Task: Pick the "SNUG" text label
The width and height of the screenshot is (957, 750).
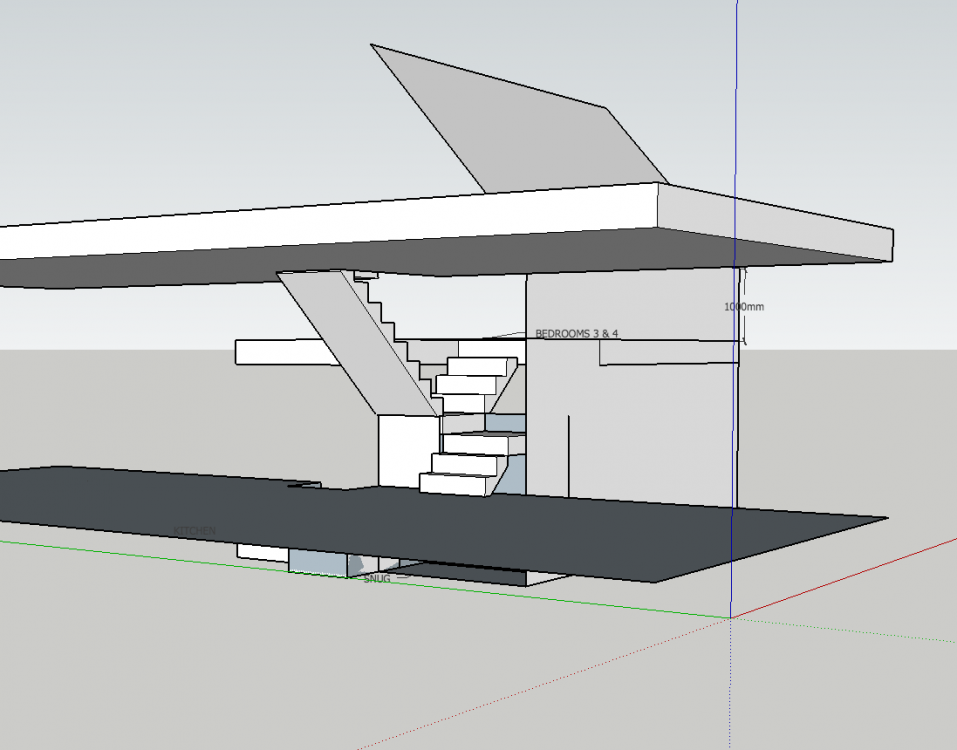Action: point(377,579)
